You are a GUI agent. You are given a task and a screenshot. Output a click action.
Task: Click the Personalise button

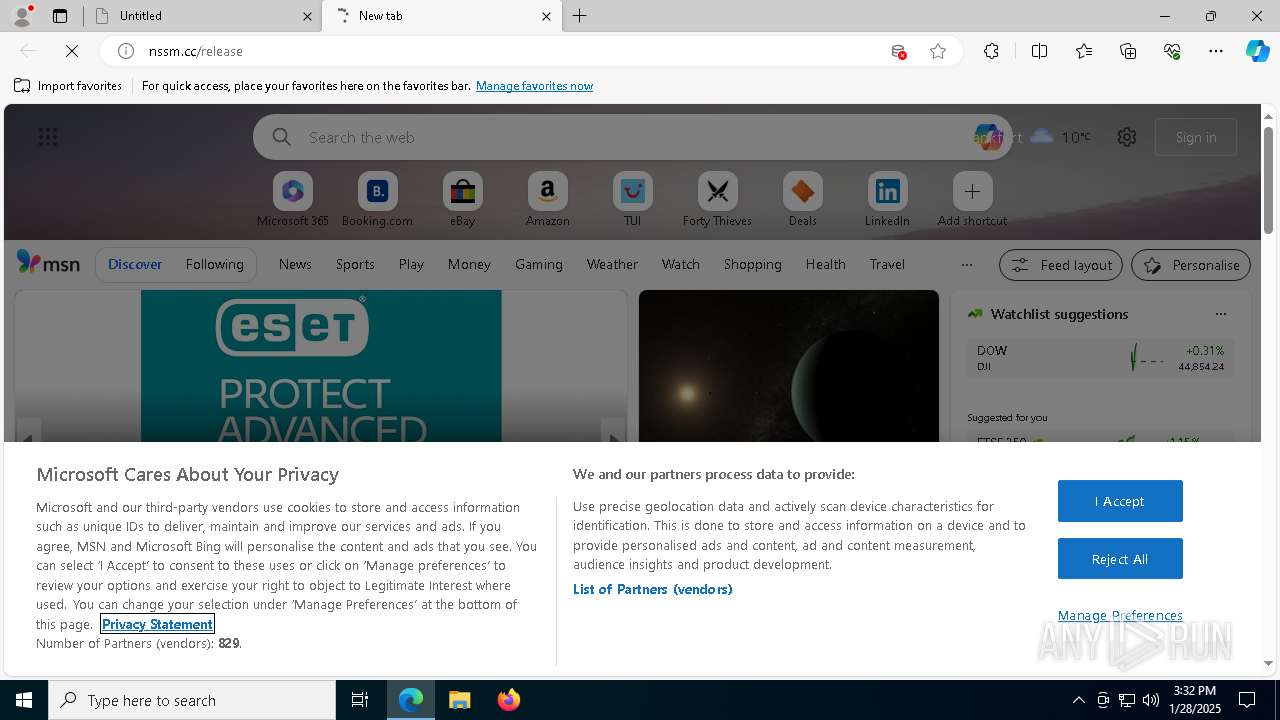pos(1191,265)
